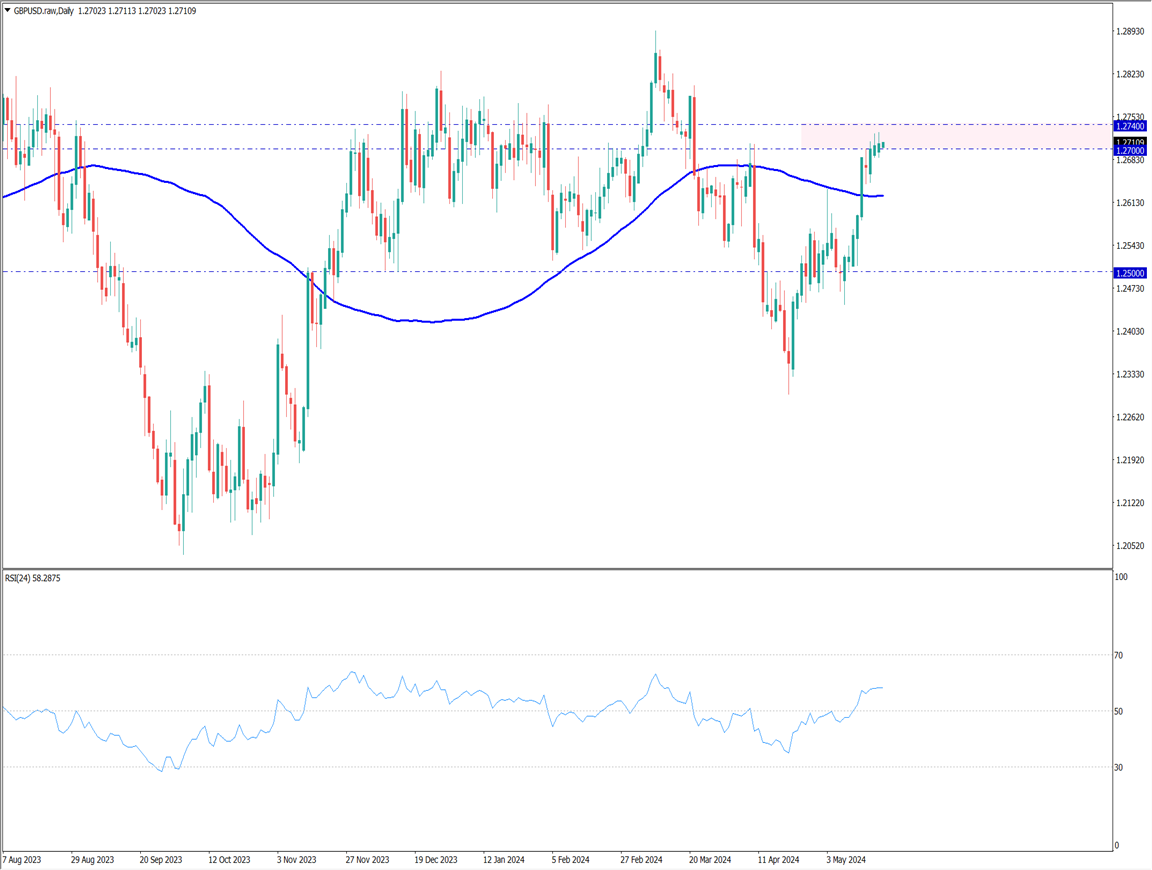This screenshot has height=870, width=1152.
Task: Click the triangle arrow beside GBPUSD.raw title
Action: pyautogui.click(x=7, y=10)
